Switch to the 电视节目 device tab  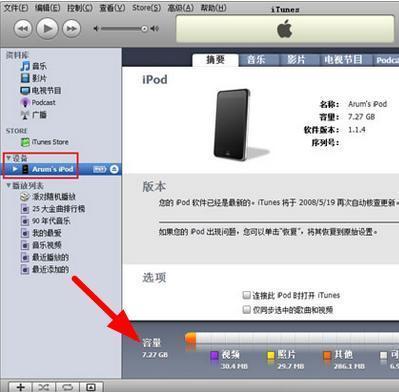click(x=343, y=60)
